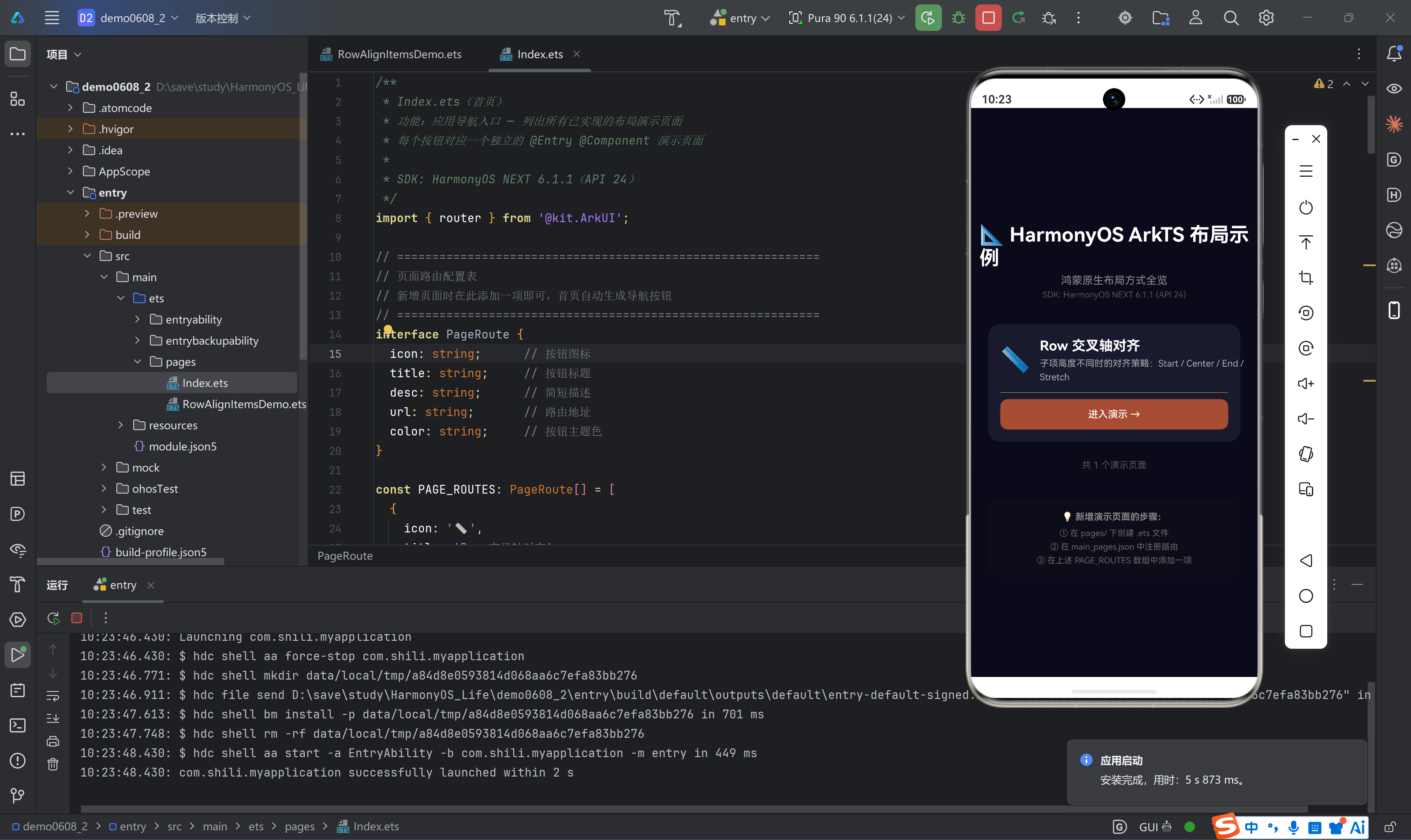The width and height of the screenshot is (1411, 840).
Task: Expand the .hvigor folder
Action: (x=70, y=129)
